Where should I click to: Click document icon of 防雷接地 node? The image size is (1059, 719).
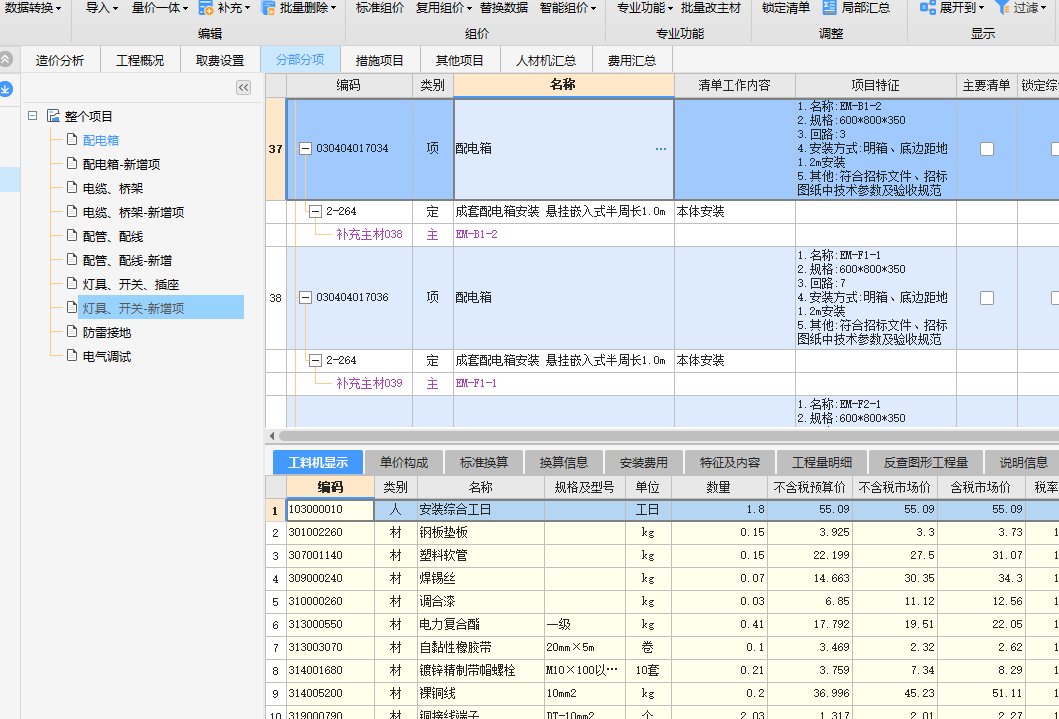coord(72,331)
